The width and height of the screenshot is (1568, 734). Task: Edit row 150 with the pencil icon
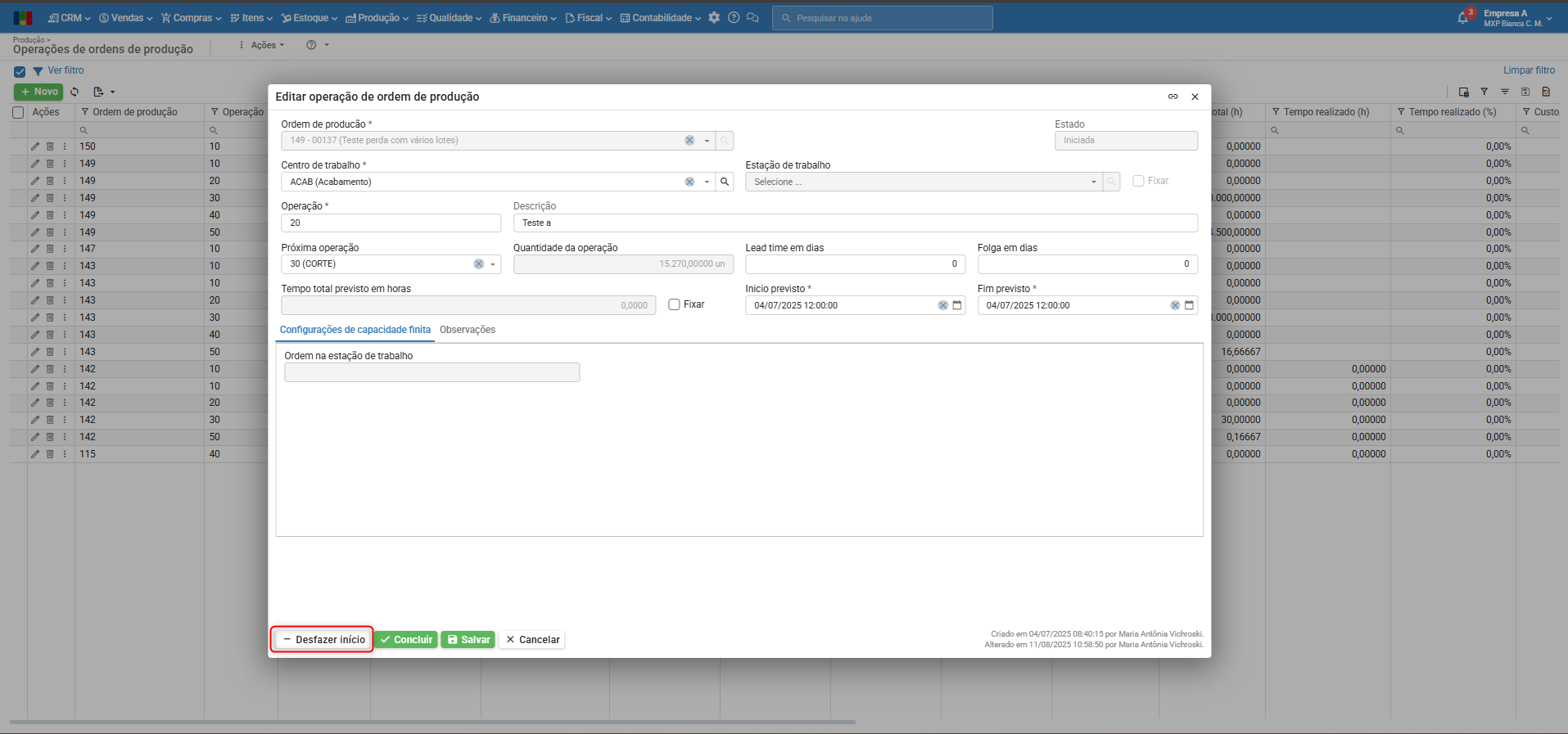35,146
